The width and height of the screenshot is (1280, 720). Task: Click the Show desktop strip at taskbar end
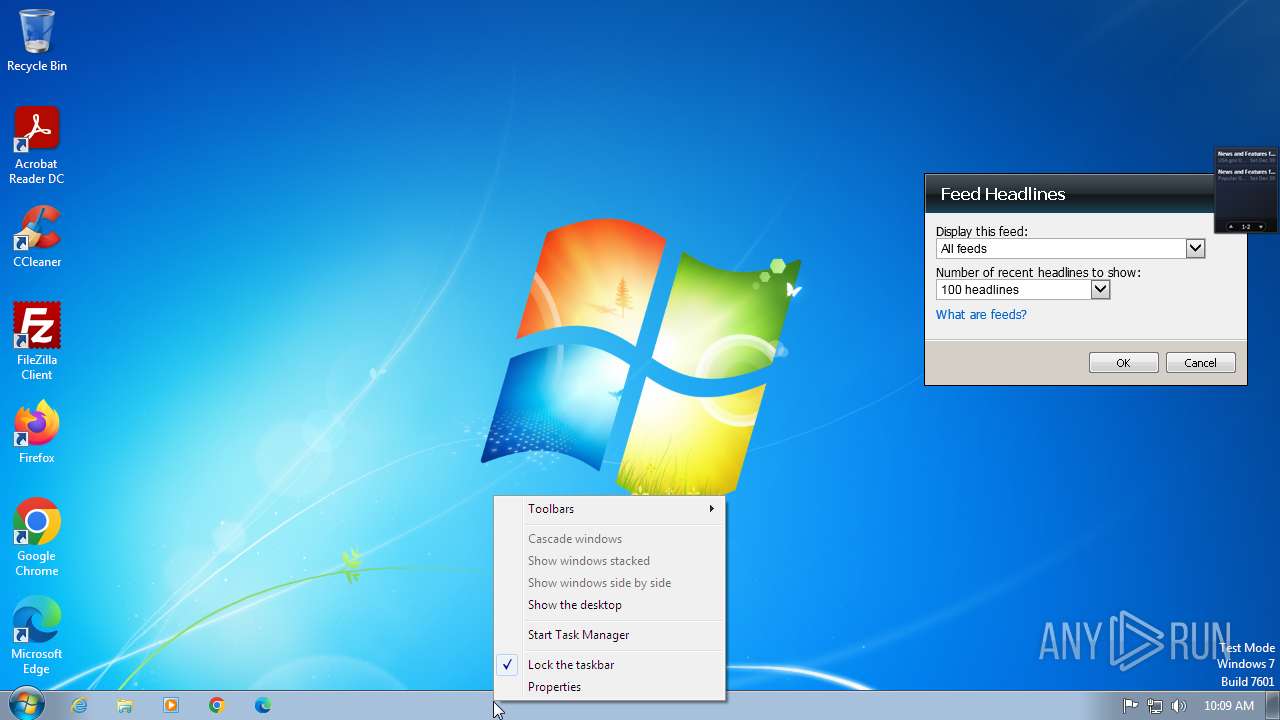pyautogui.click(x=1272, y=705)
